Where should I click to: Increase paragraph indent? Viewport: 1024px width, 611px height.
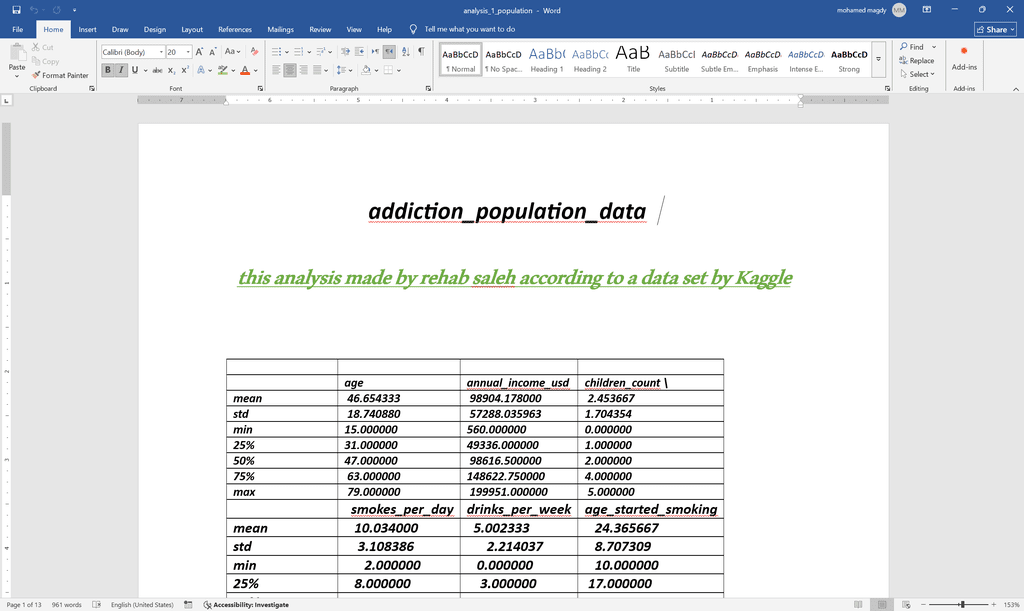[359, 52]
